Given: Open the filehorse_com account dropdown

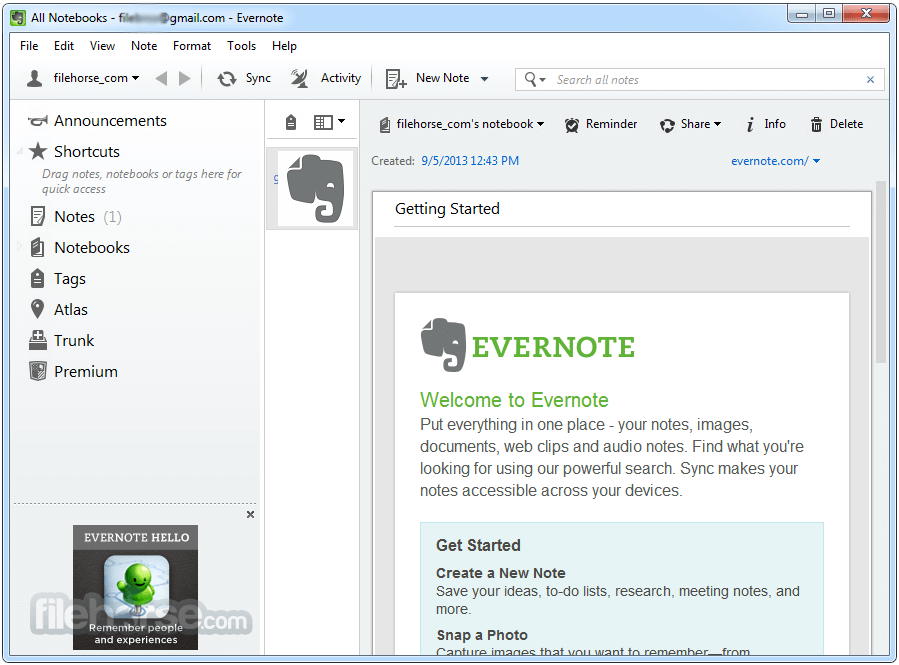Looking at the screenshot, I should [136, 78].
